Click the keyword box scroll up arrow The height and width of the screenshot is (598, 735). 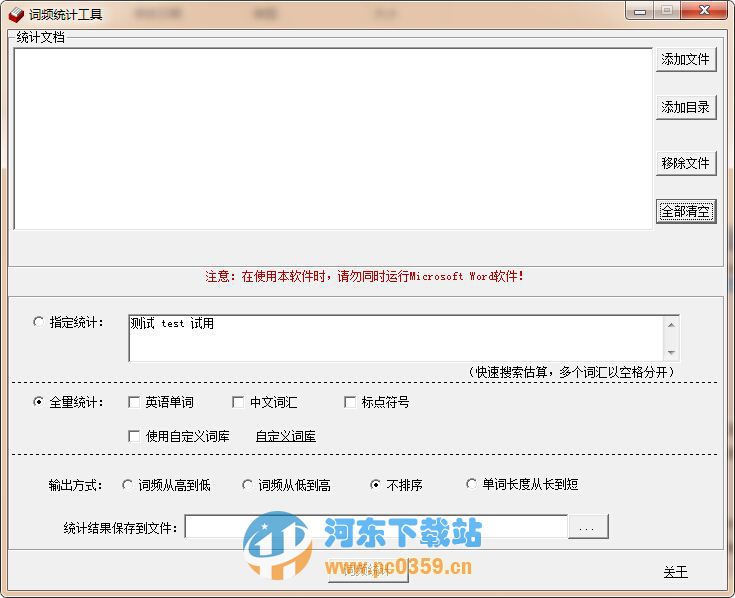pyautogui.click(x=671, y=325)
